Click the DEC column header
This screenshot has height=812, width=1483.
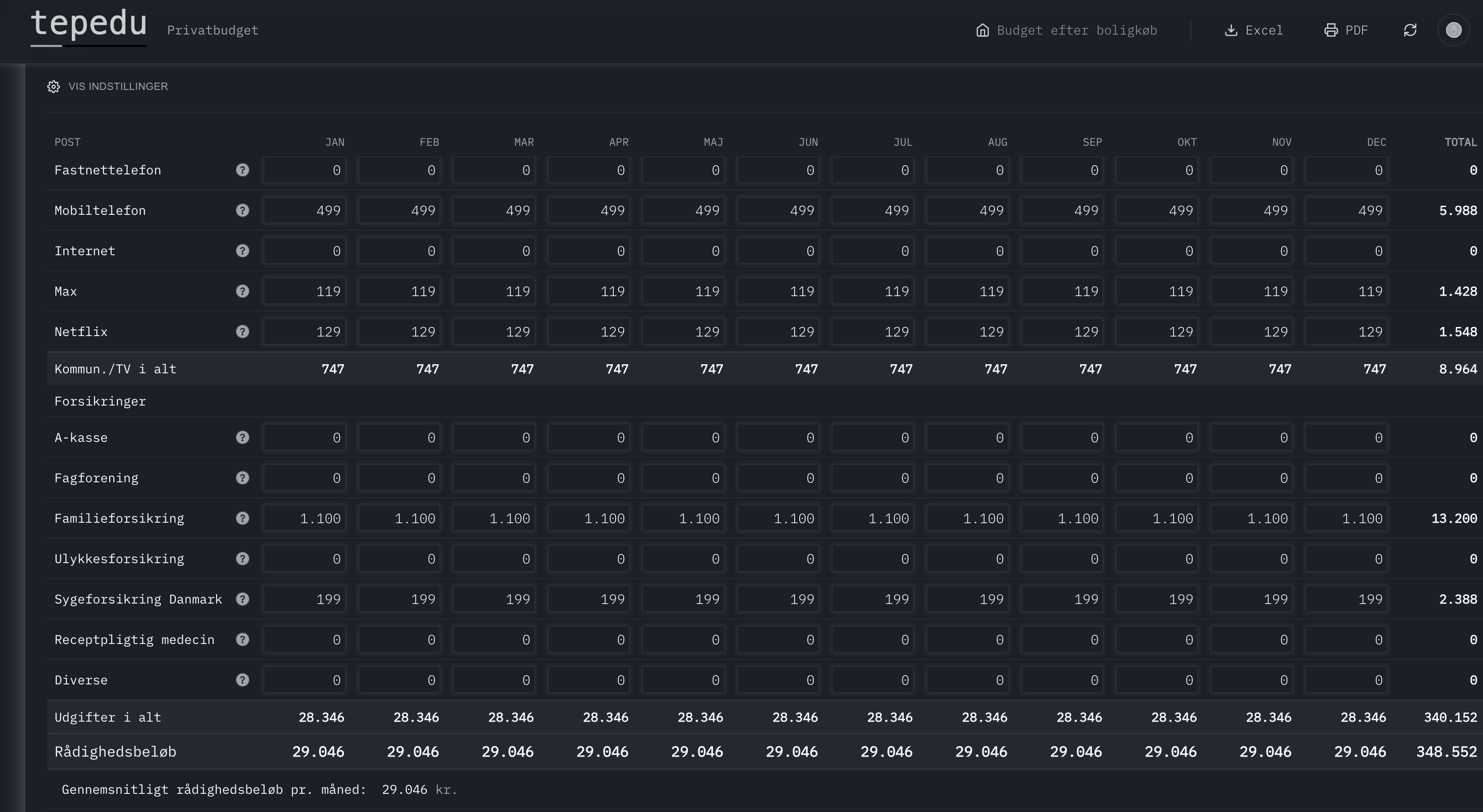1377,142
